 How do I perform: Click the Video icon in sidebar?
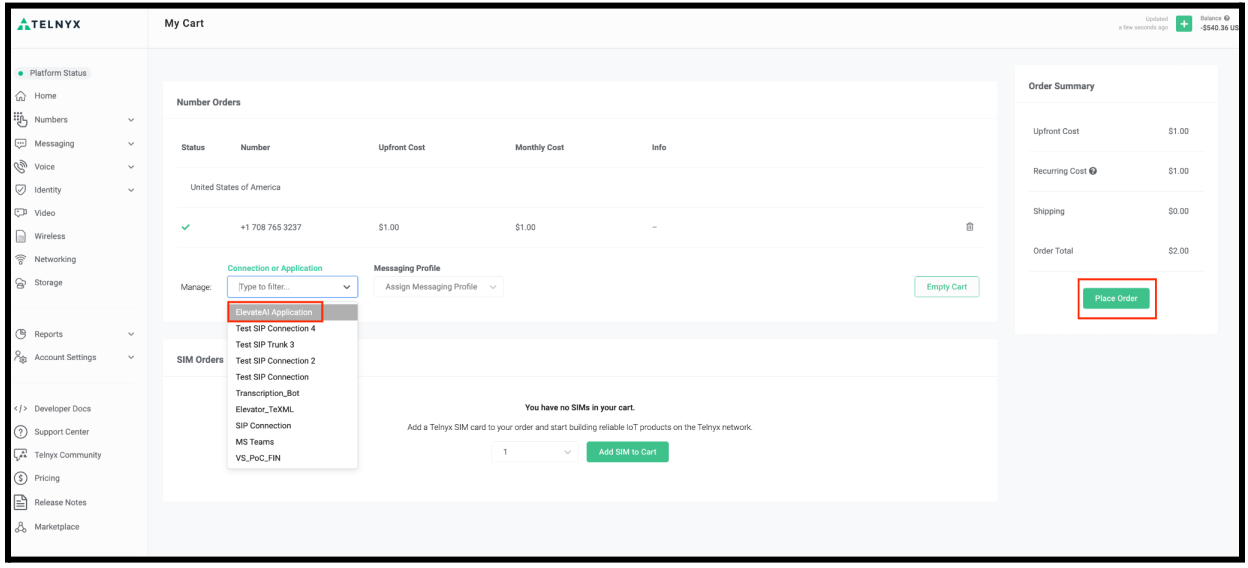pyautogui.click(x=20, y=213)
